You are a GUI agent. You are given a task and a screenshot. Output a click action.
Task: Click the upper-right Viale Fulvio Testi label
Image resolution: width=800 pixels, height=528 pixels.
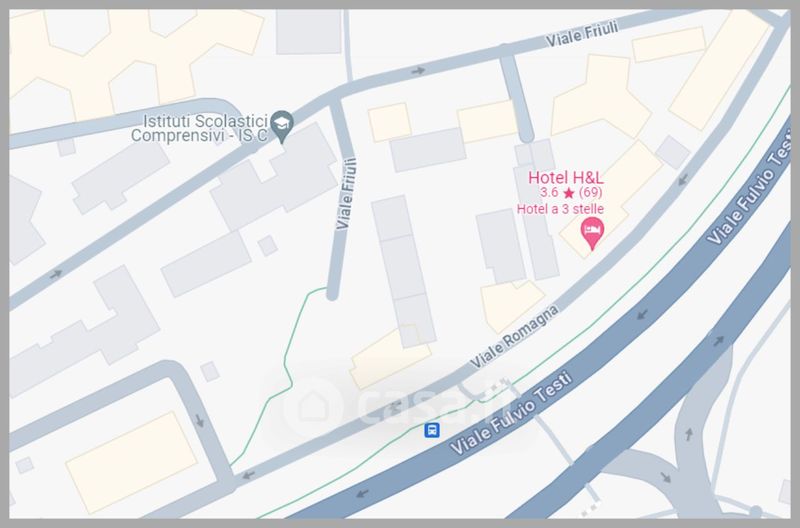[x=748, y=195]
